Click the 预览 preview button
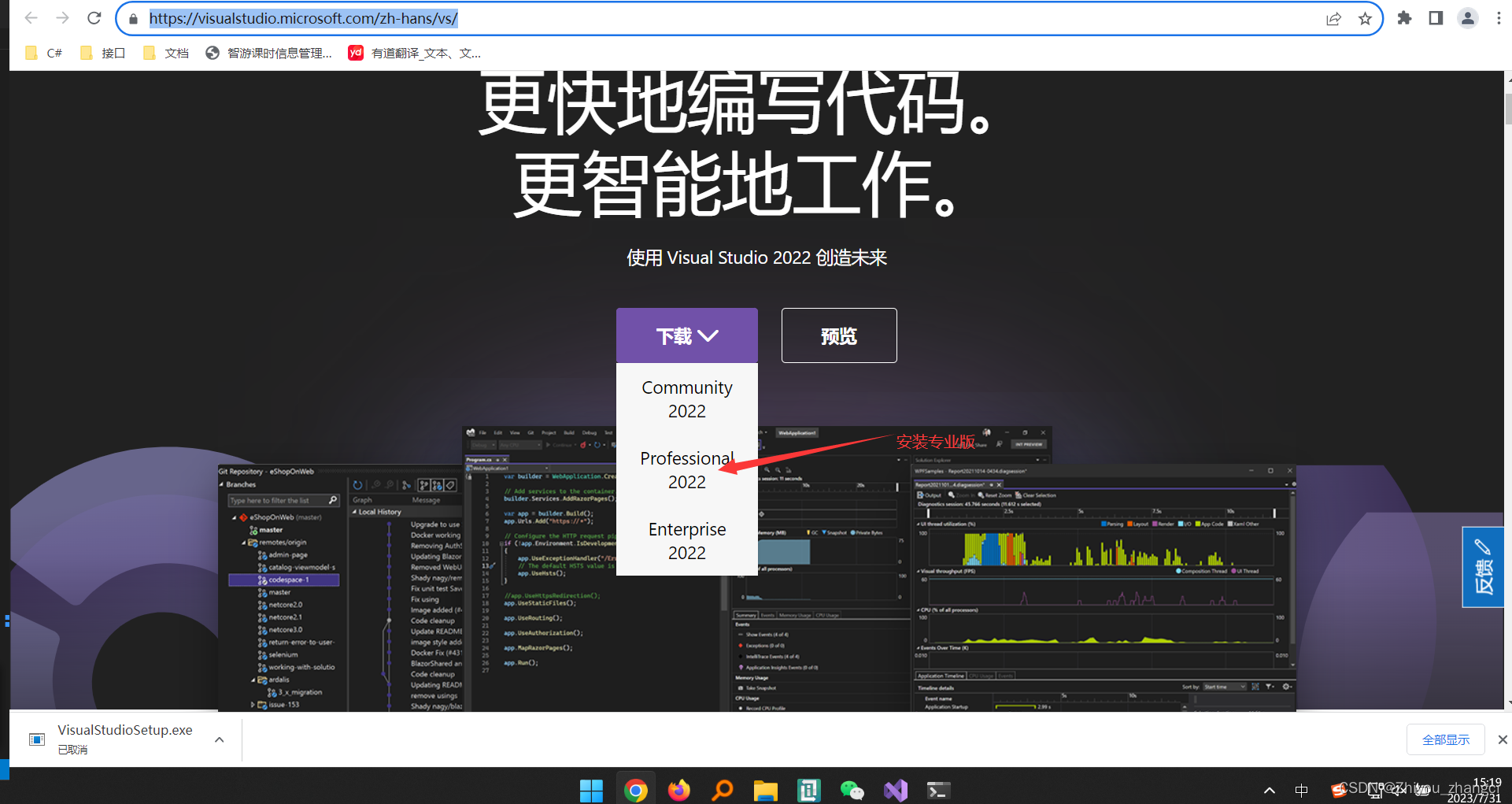This screenshot has width=1512, height=804. (x=838, y=335)
